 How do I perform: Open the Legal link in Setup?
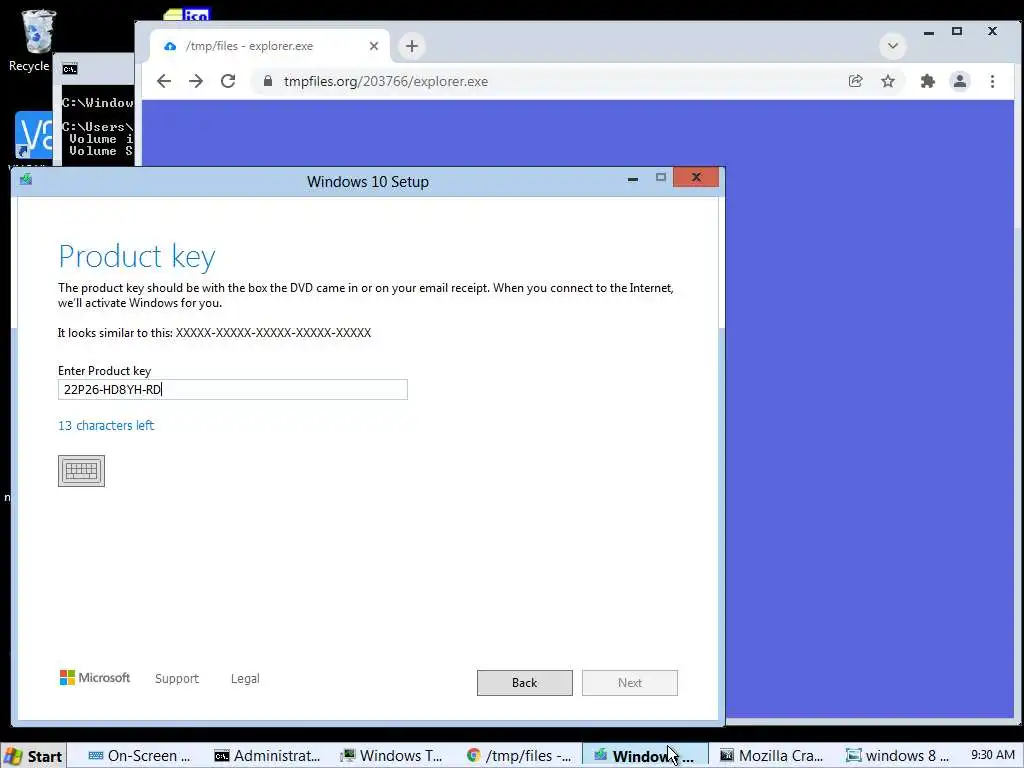(245, 679)
